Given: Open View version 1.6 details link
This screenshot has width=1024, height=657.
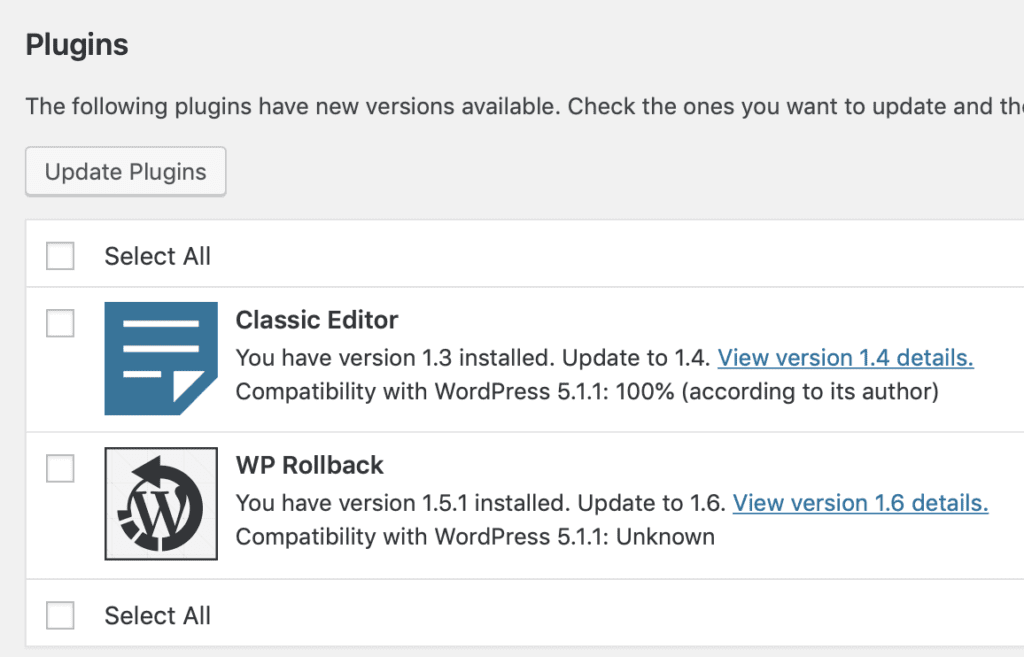Looking at the screenshot, I should click(x=860, y=503).
